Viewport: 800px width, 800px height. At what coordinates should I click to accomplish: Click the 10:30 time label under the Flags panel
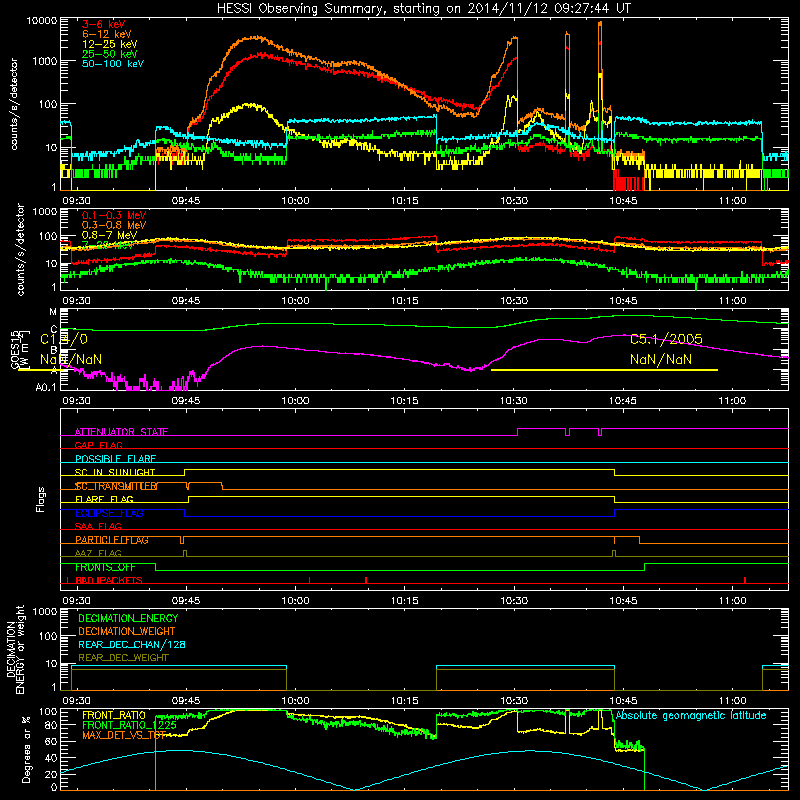[514, 601]
